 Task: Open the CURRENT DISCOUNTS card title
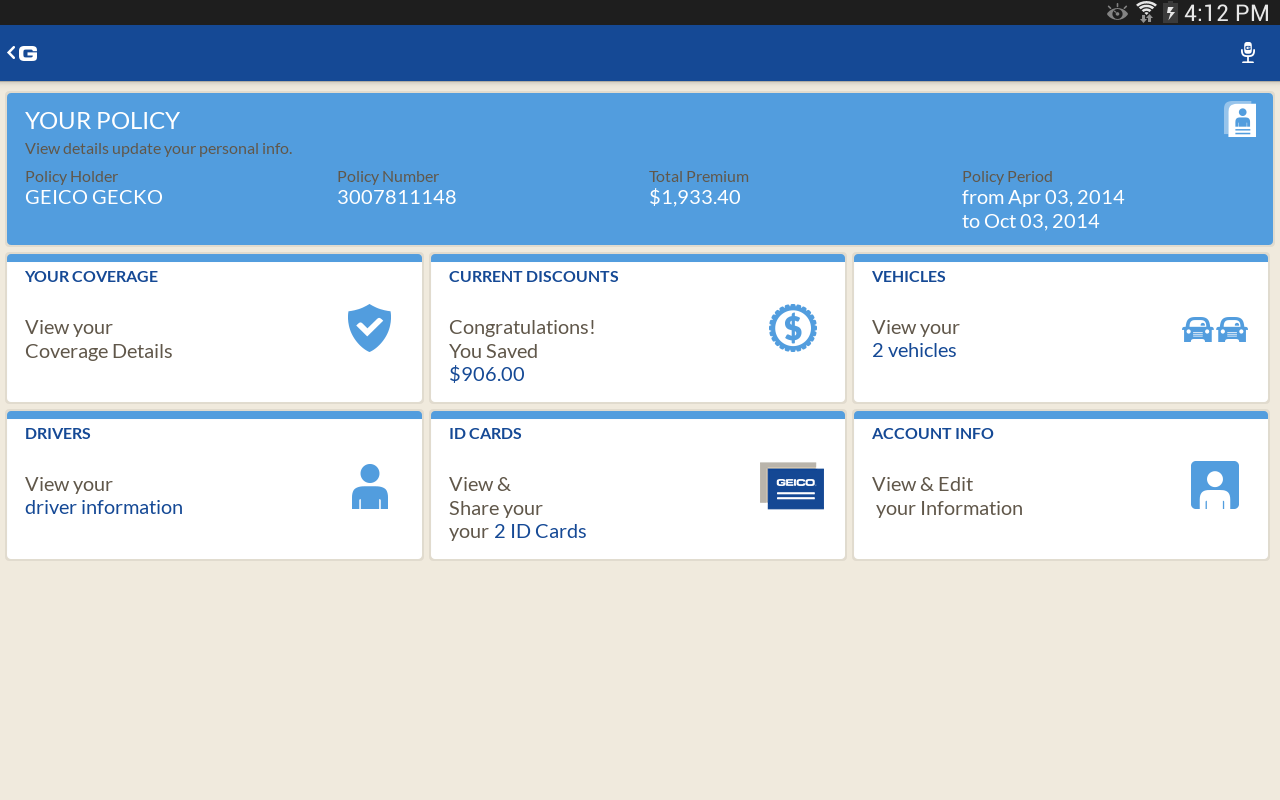coord(534,276)
